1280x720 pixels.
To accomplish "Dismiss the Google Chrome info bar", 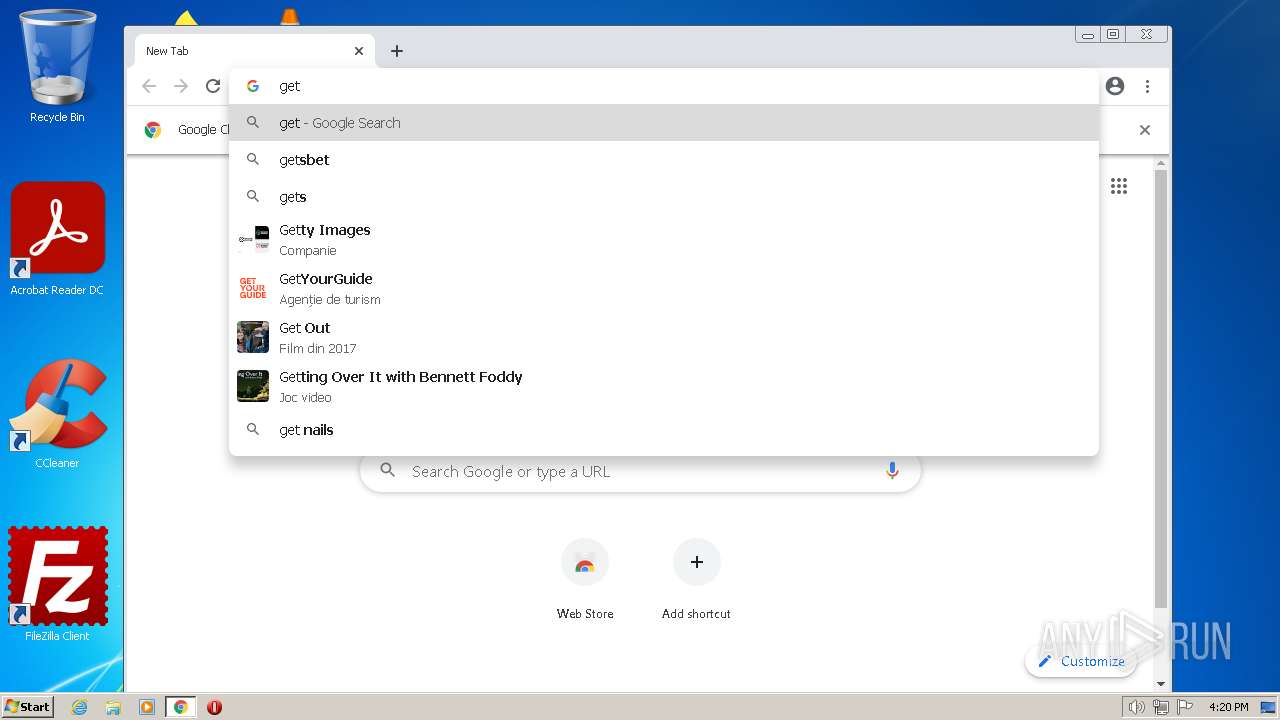I will (1145, 130).
